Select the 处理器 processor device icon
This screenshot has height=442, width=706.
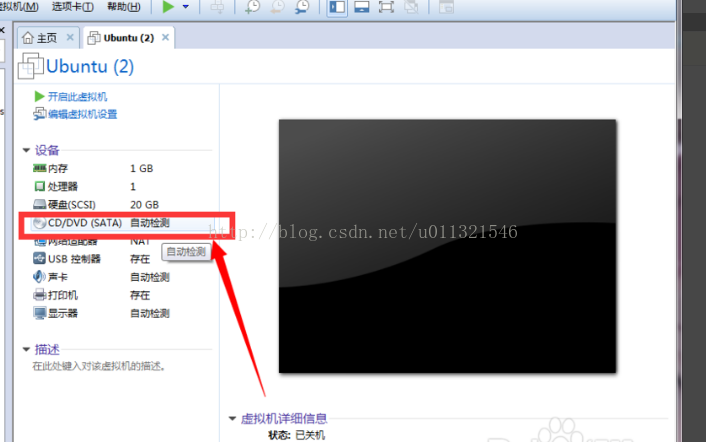tap(40, 186)
